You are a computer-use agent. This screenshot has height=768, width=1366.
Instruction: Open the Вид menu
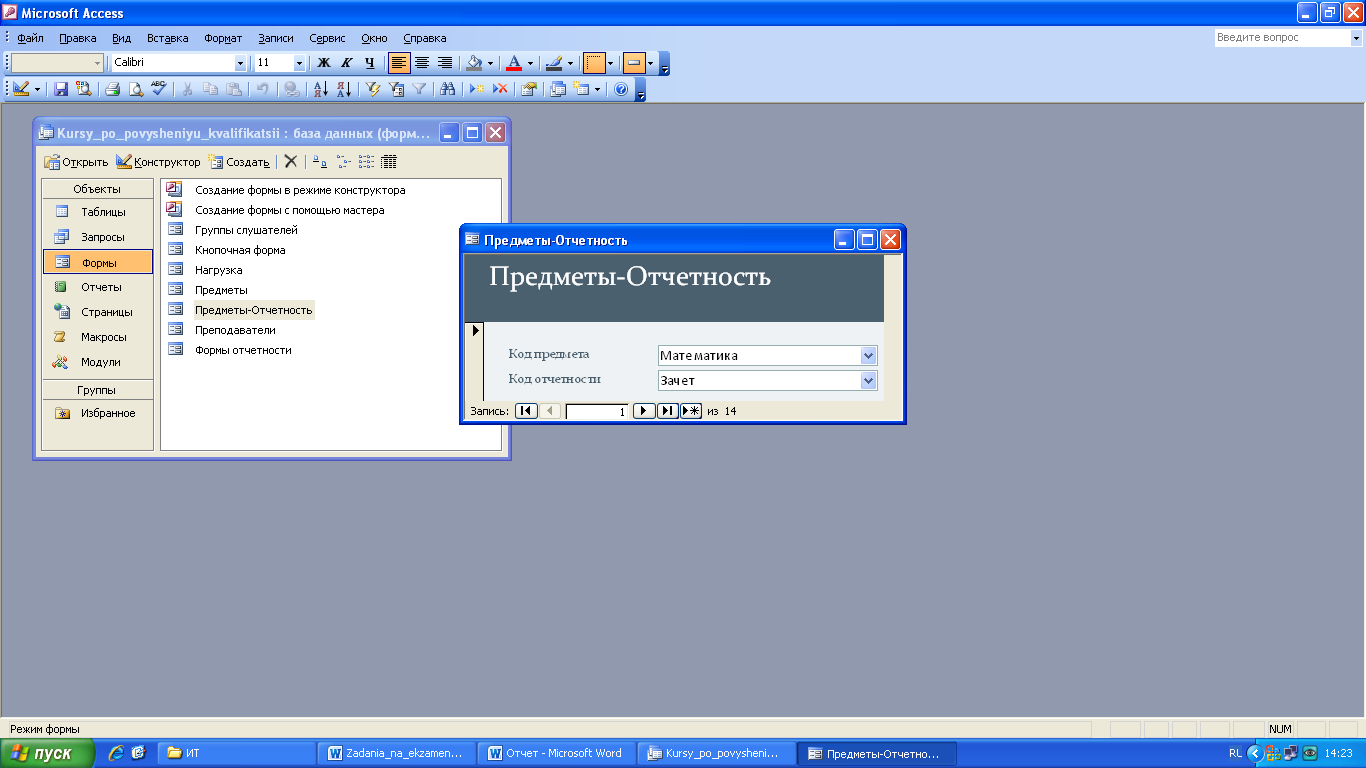[x=122, y=38]
